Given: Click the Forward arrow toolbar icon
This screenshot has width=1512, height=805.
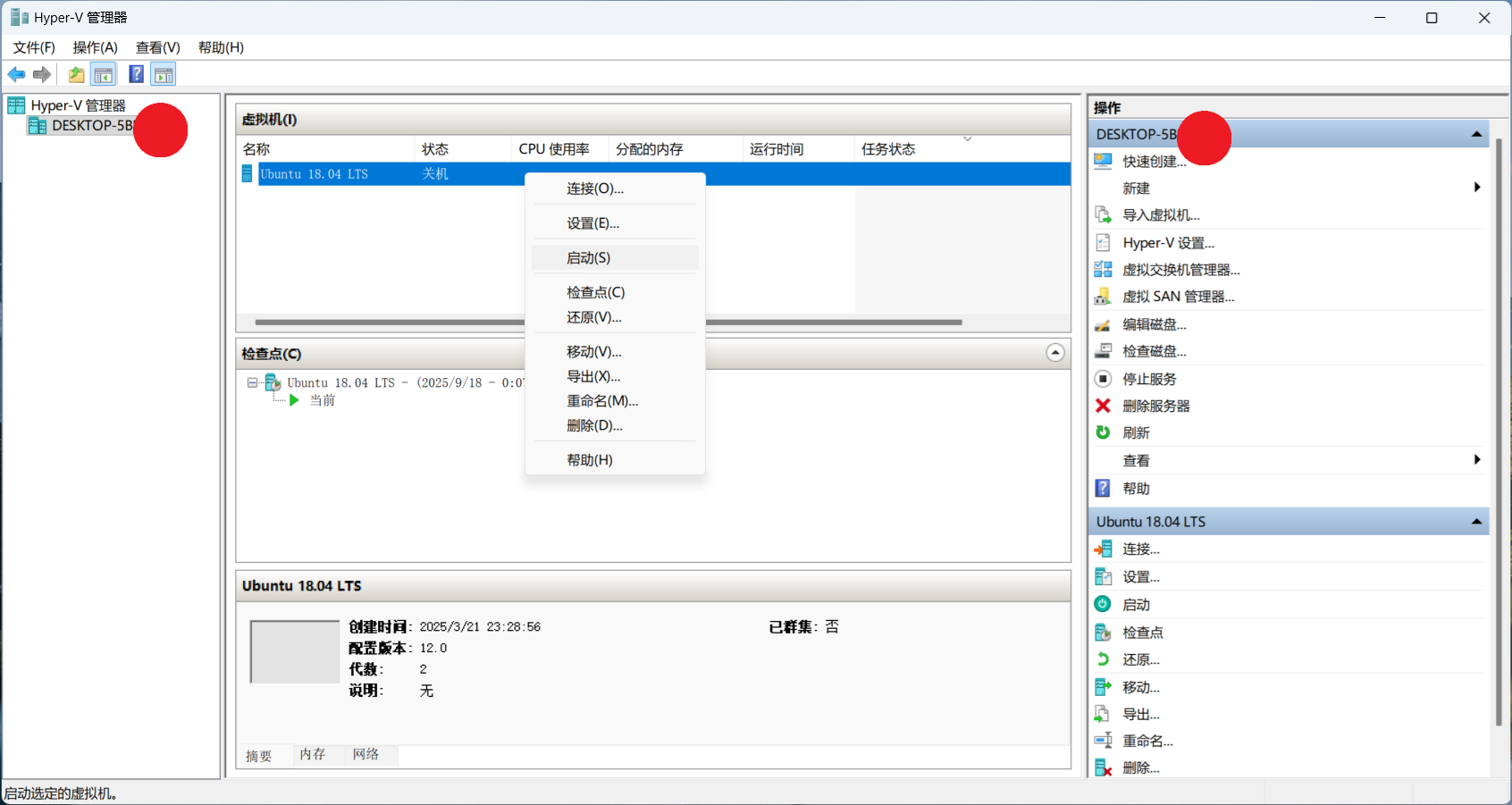Looking at the screenshot, I should click(41, 74).
